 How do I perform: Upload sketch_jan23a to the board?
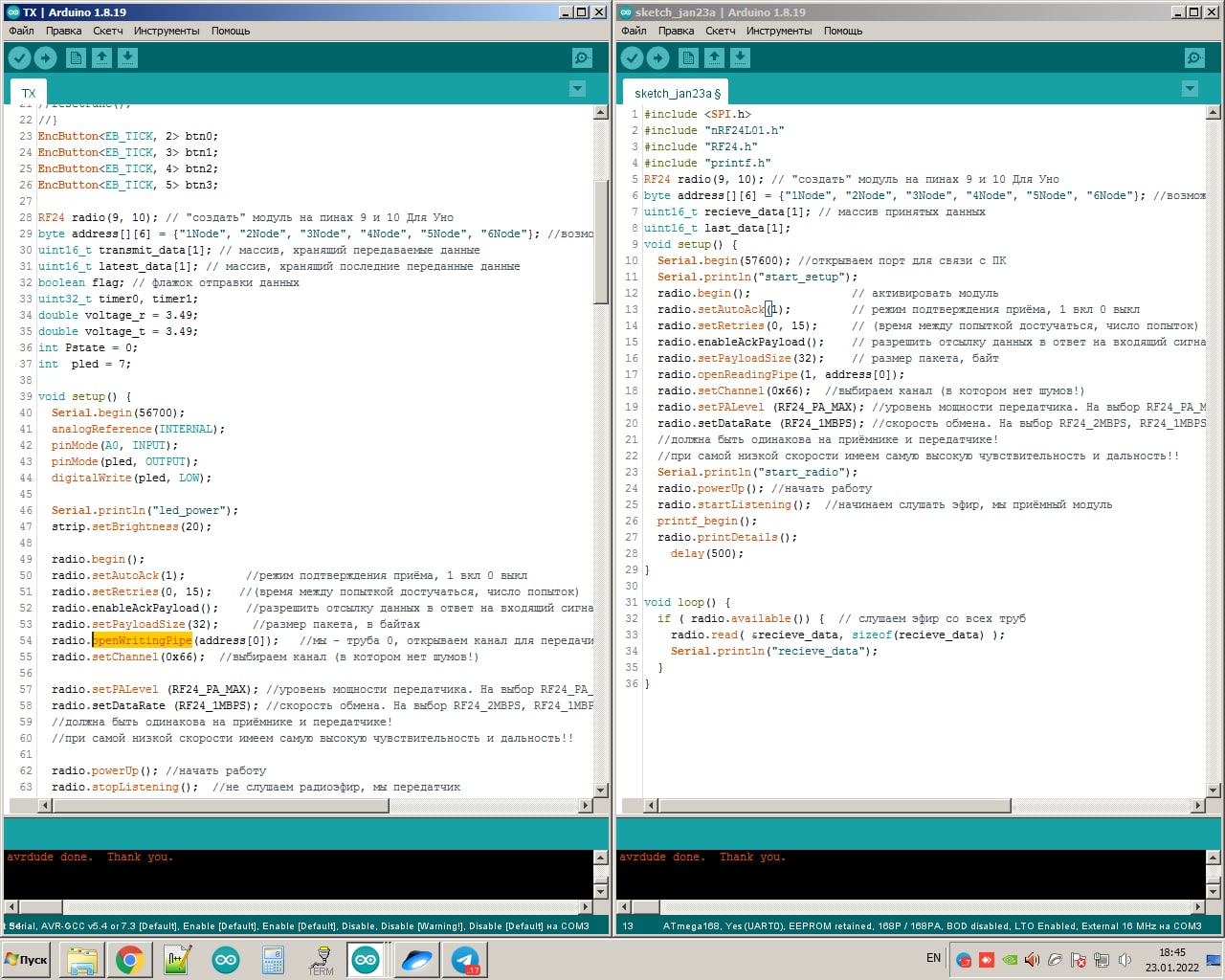(657, 58)
